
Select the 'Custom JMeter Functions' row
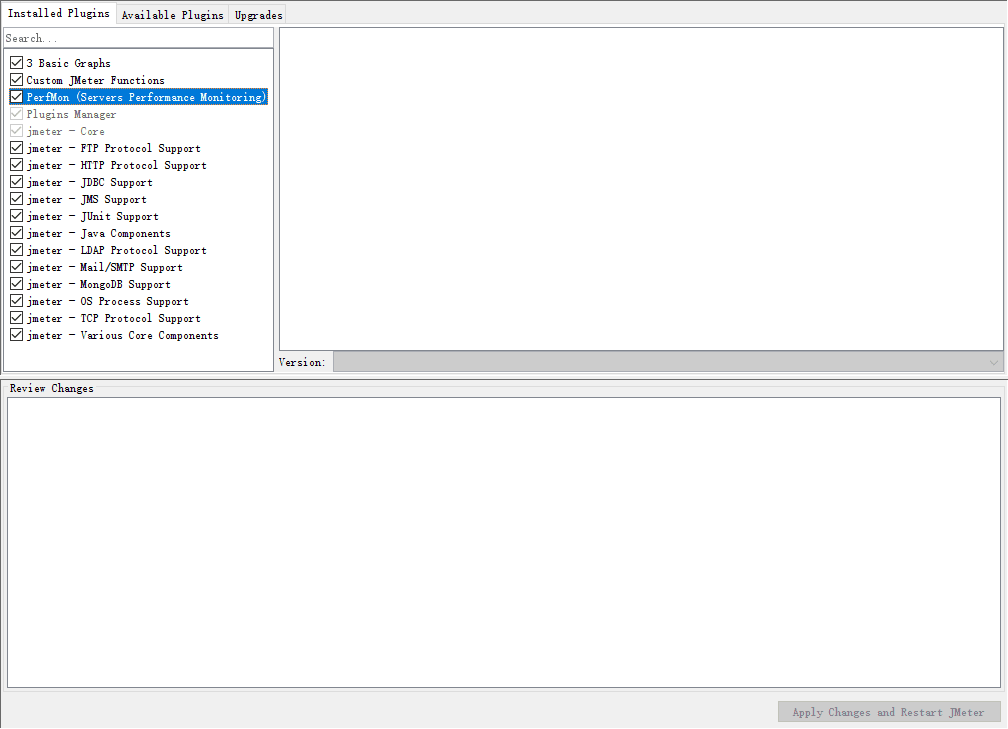tap(95, 80)
